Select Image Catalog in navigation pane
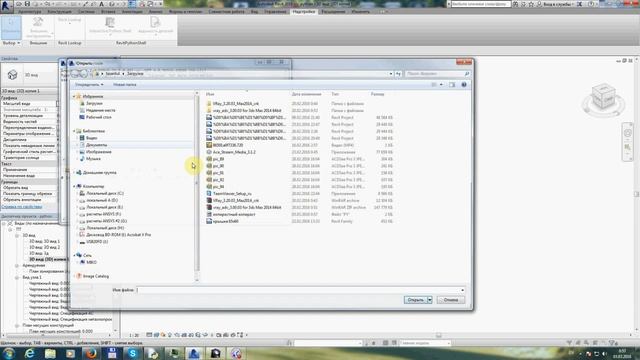 click(96, 276)
